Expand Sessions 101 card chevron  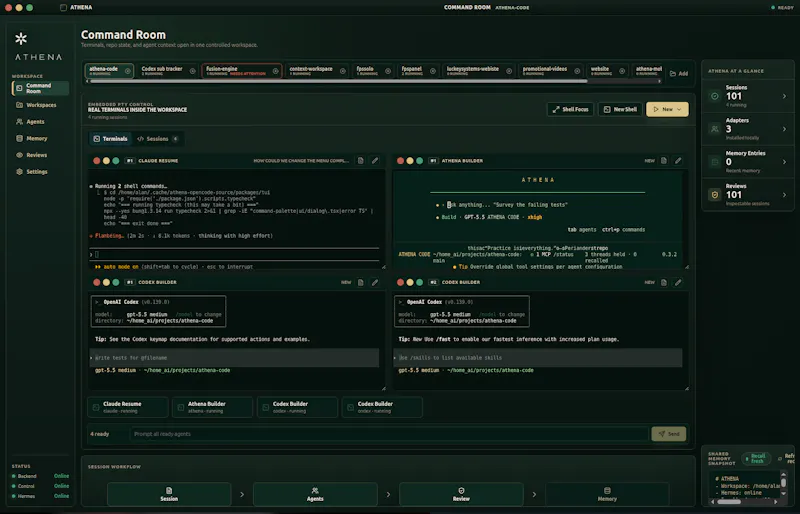pyautogui.click(x=784, y=96)
